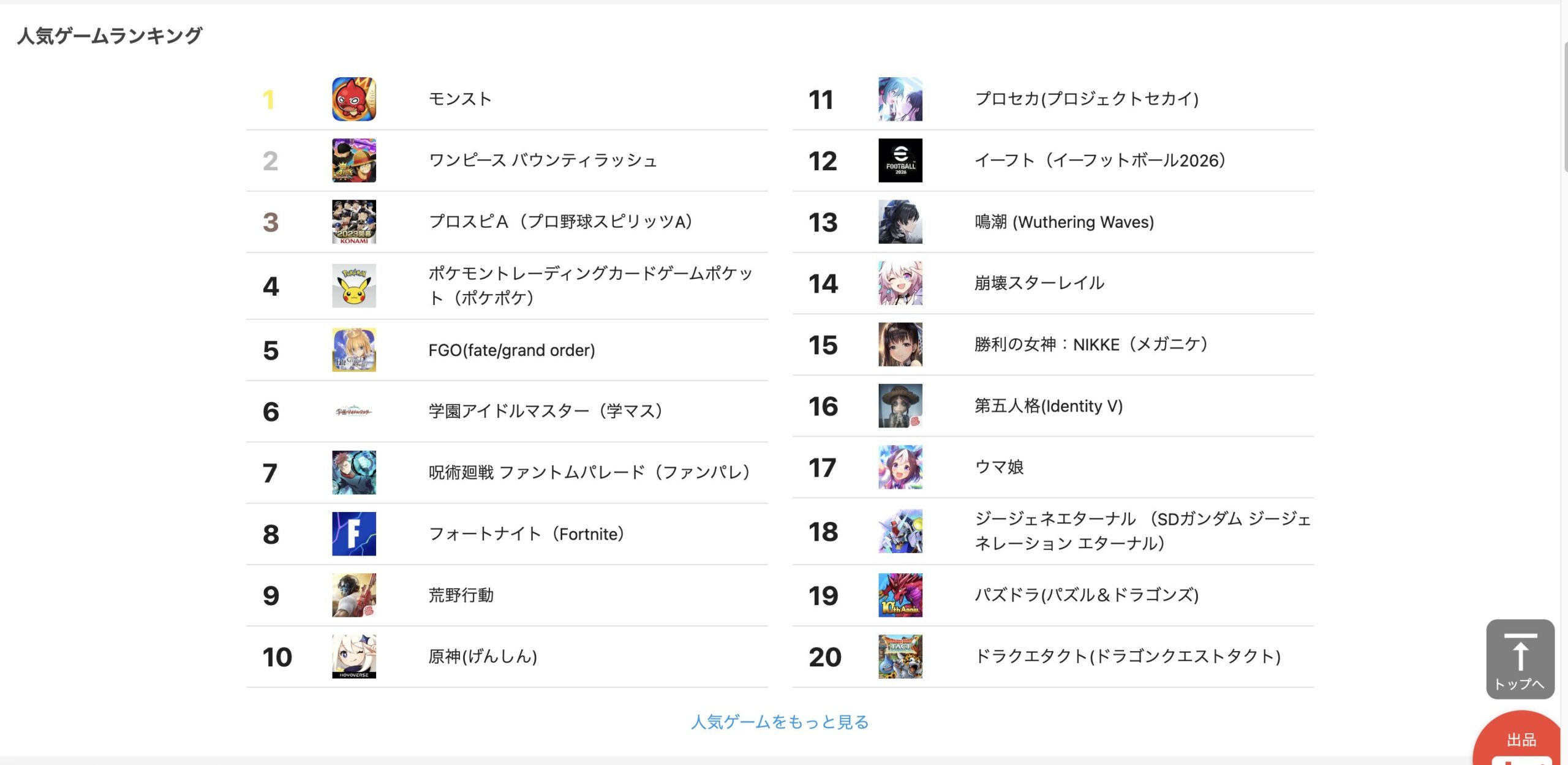Click the 崩壊スターレイル title link
Image resolution: width=1568 pixels, height=765 pixels.
point(1039,283)
